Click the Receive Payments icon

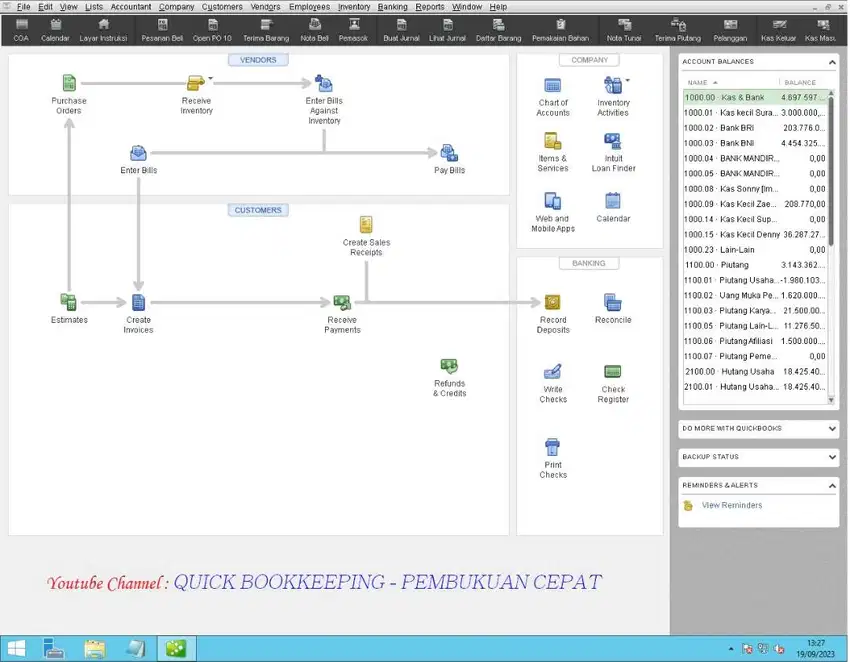[x=342, y=303]
